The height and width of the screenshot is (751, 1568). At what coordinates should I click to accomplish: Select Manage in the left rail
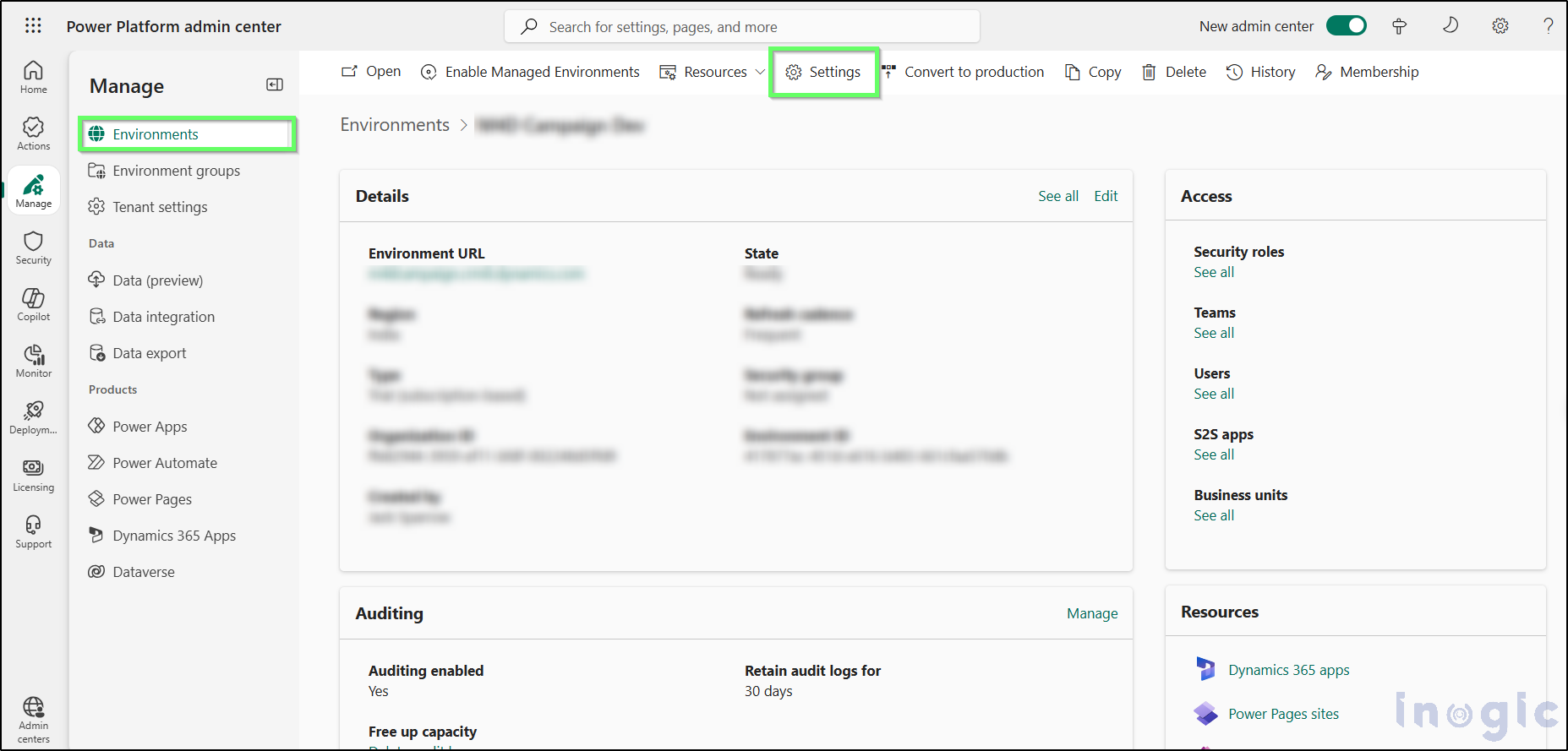[34, 191]
